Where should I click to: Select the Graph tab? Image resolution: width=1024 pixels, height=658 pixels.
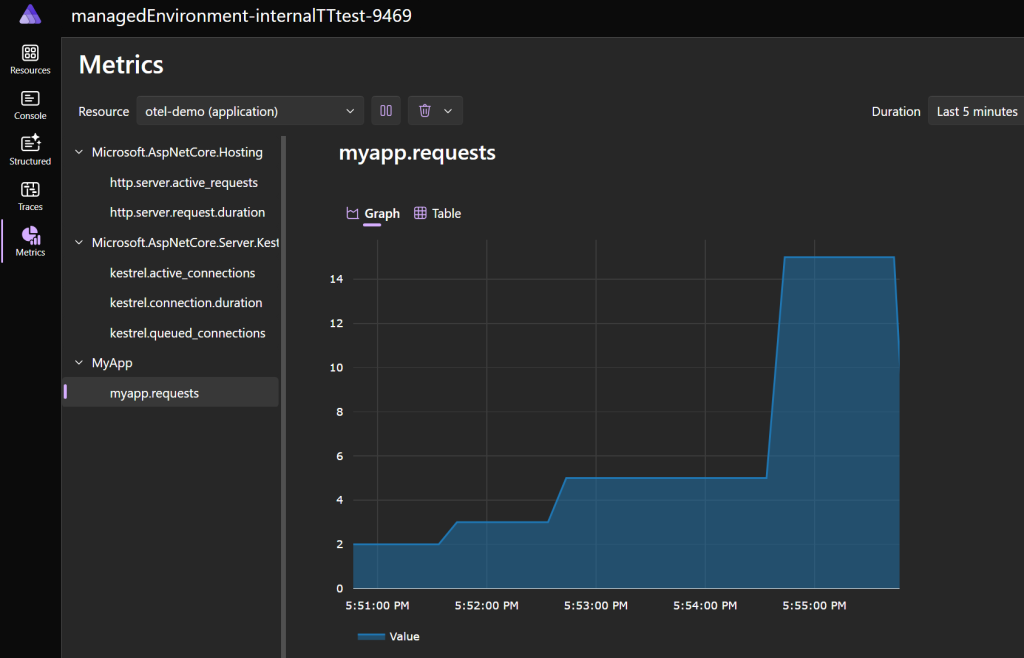pyautogui.click(x=372, y=213)
